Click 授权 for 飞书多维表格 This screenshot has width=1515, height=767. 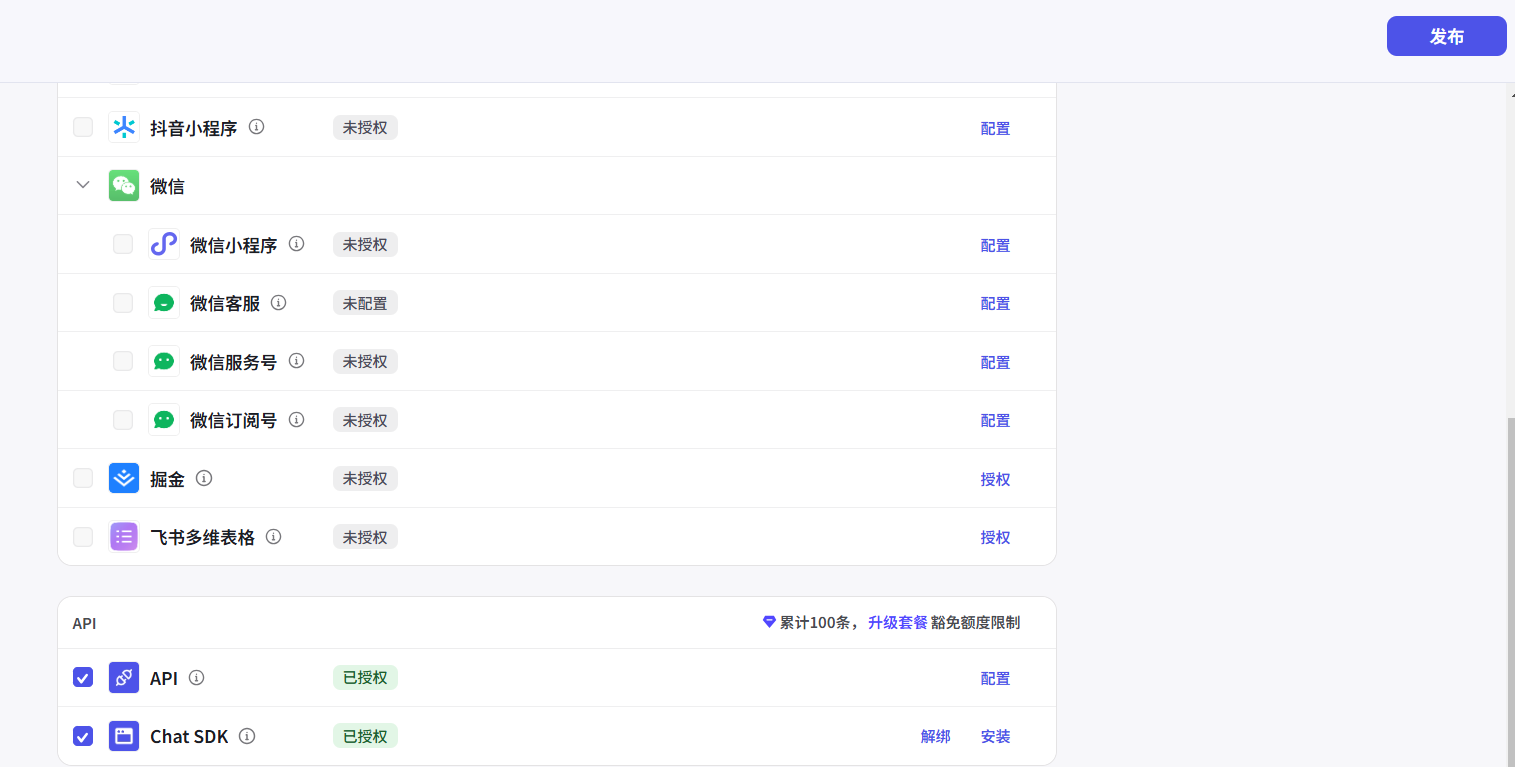pyautogui.click(x=995, y=537)
